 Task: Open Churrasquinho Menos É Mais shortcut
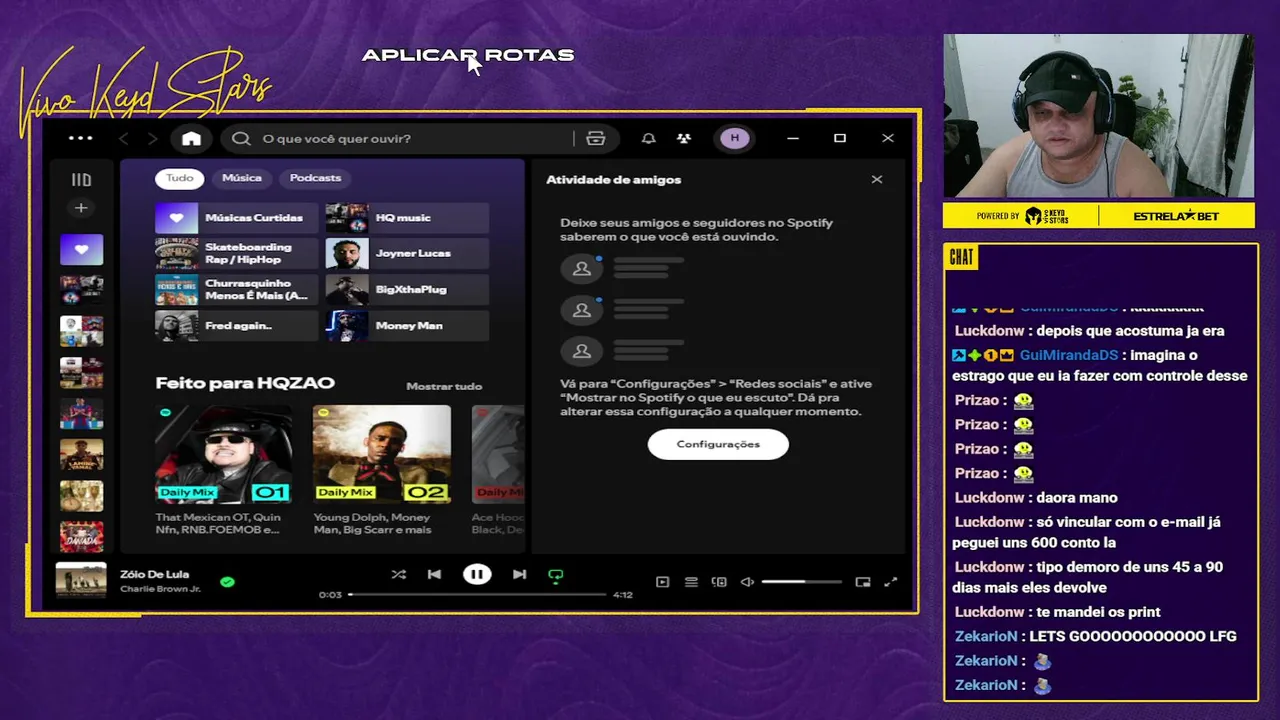(237, 289)
